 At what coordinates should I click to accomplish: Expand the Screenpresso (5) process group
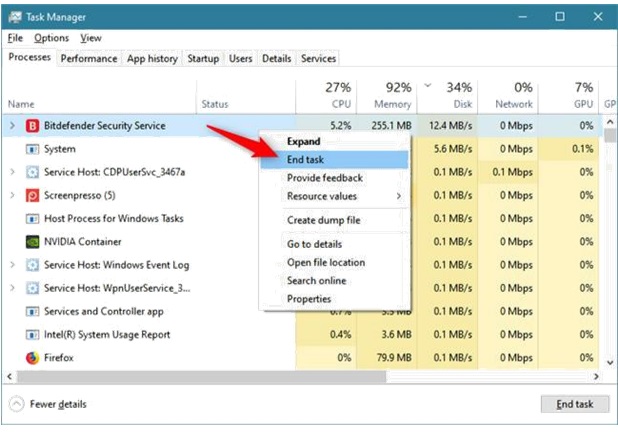12,195
